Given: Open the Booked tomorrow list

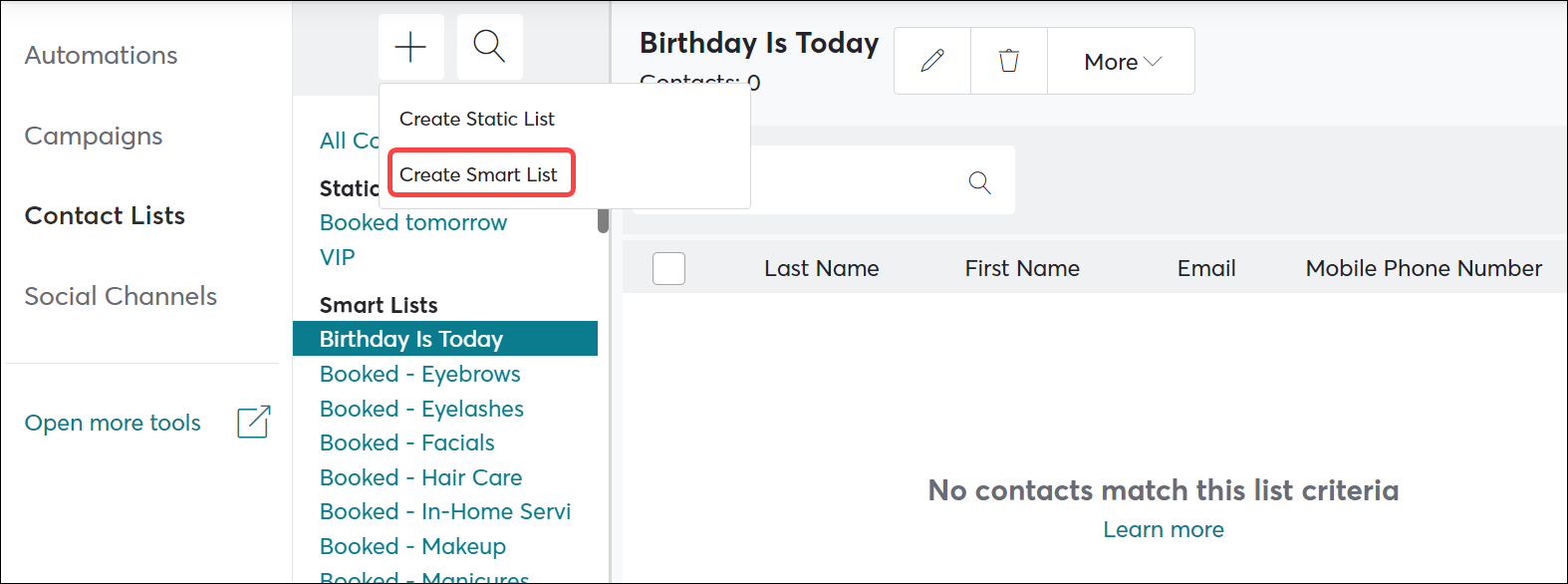Looking at the screenshot, I should pos(412,222).
